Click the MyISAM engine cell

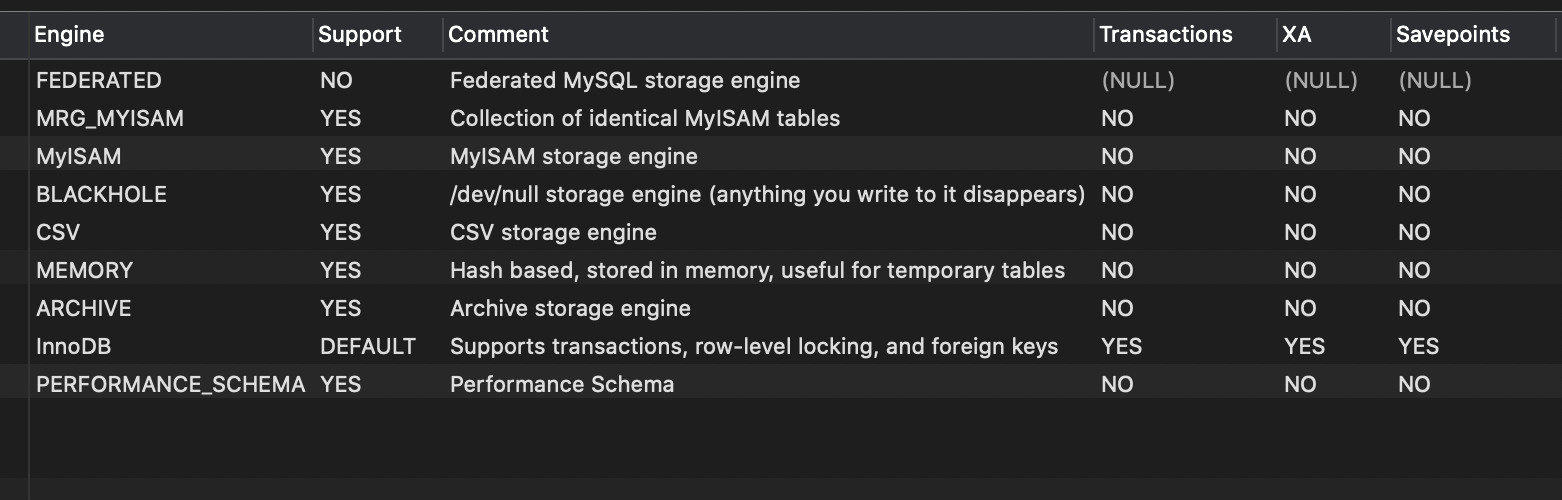[79, 156]
